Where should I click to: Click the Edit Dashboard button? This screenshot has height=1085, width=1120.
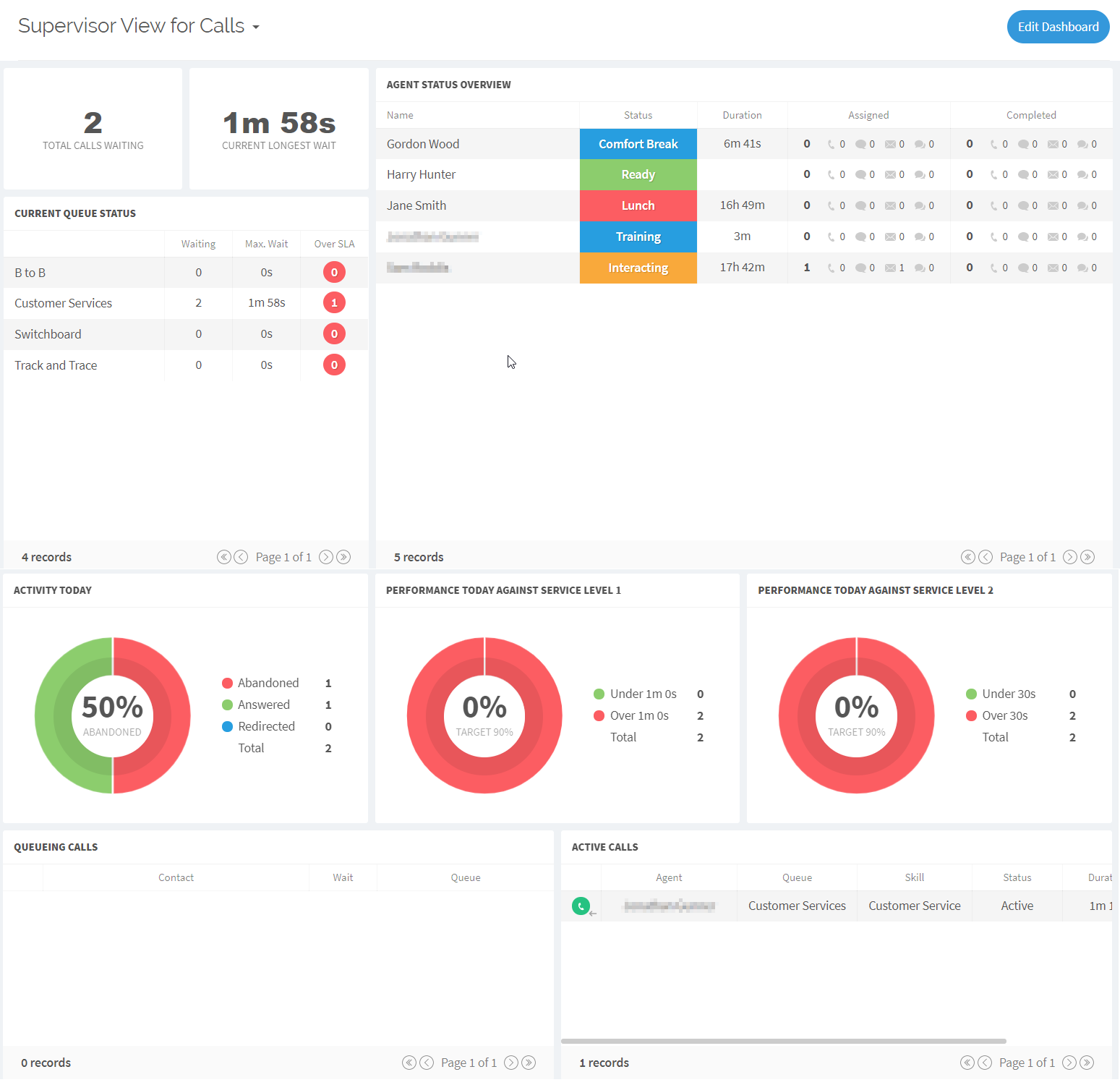(x=1057, y=27)
